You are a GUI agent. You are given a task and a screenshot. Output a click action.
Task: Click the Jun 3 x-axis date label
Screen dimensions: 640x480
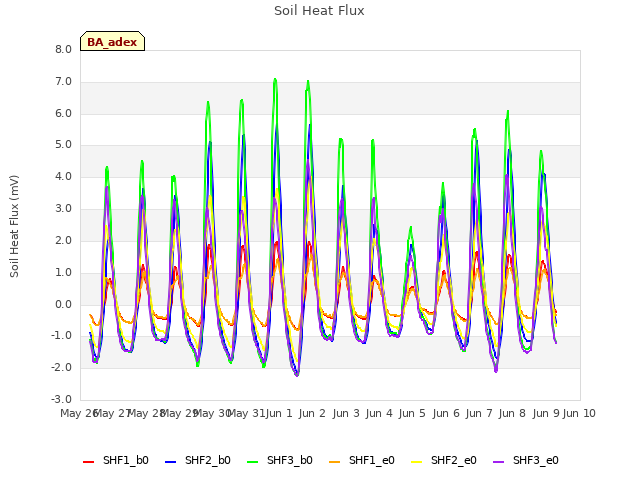(x=346, y=413)
